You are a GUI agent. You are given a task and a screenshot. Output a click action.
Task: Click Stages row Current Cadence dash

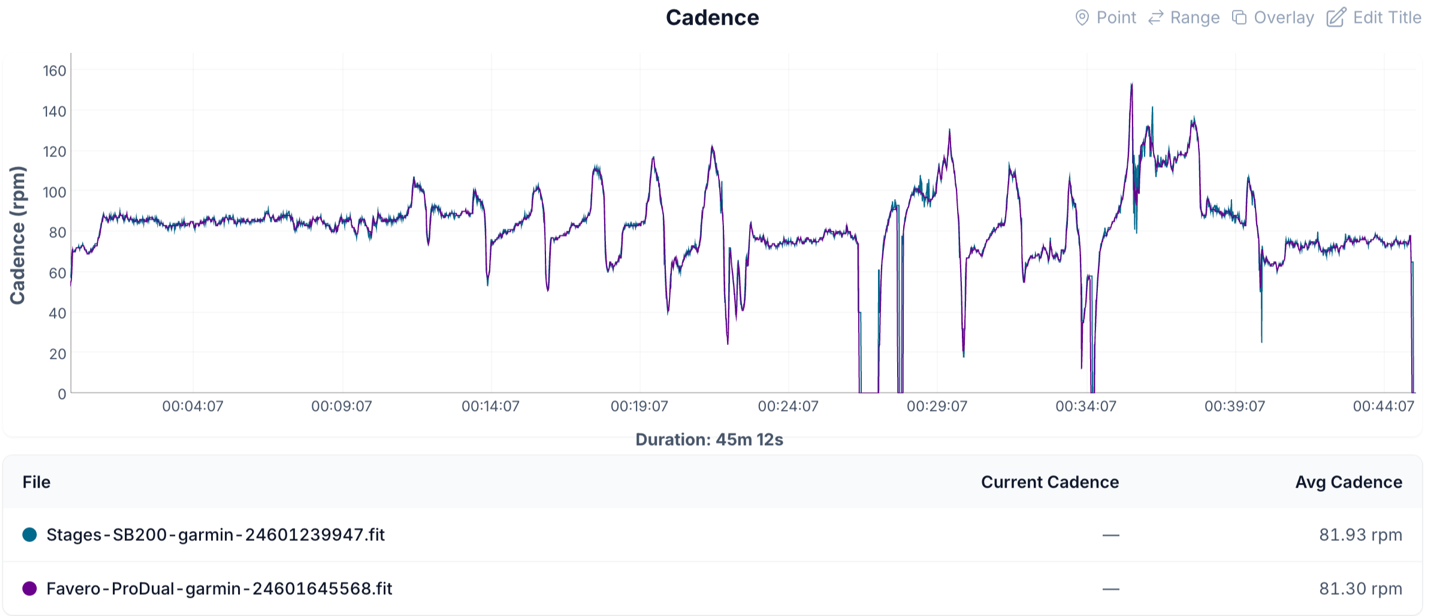[x=1110, y=535]
